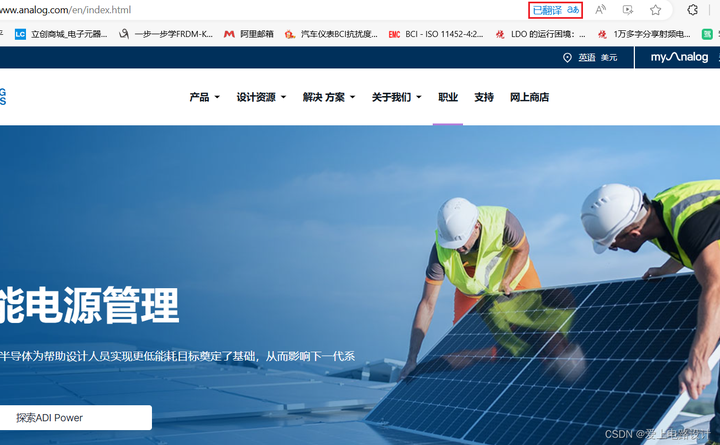Open the 阿里邮箱 bookmark
720x445 pixels.
(248, 34)
